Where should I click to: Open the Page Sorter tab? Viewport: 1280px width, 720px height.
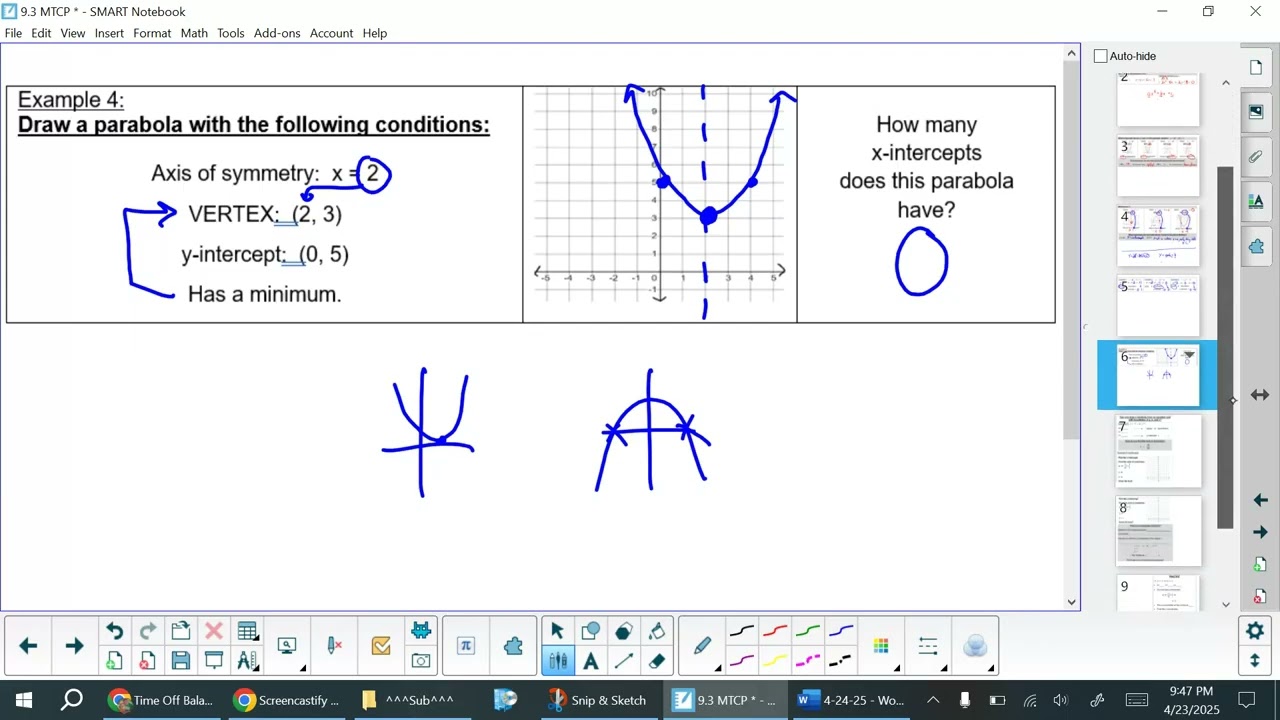click(x=1256, y=67)
